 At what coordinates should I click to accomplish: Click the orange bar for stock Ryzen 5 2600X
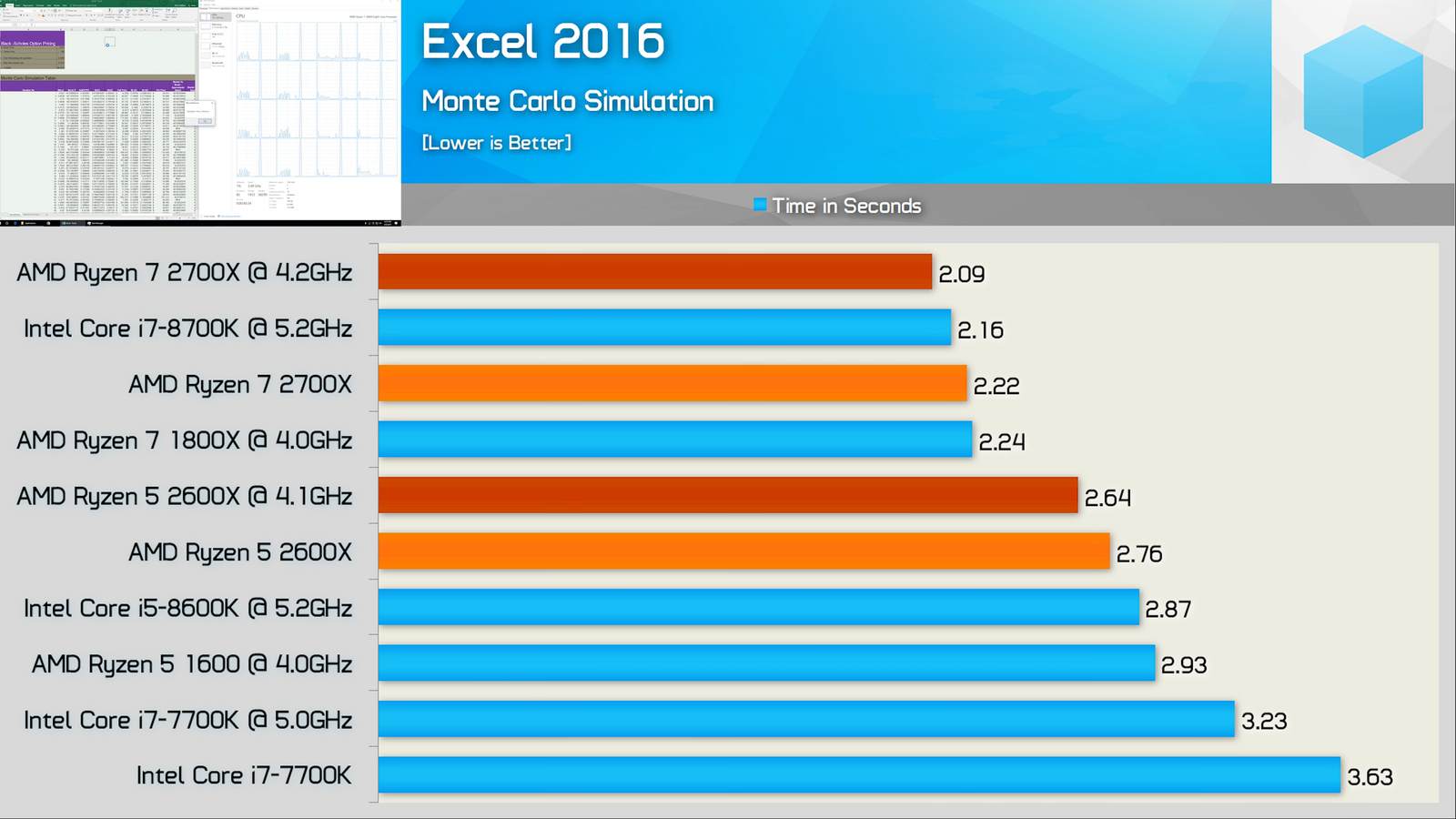(x=744, y=551)
